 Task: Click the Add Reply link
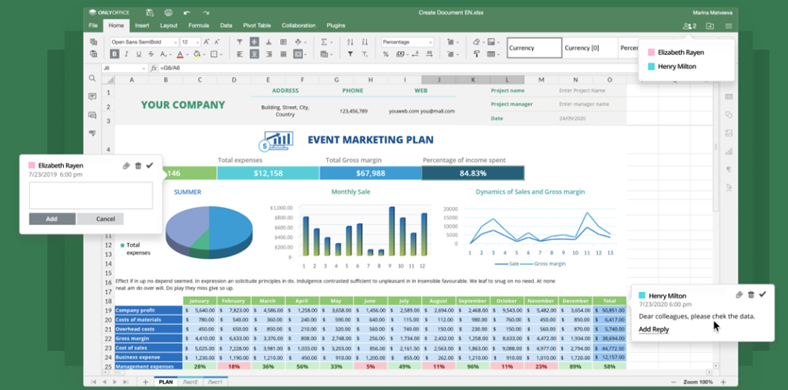(x=654, y=330)
